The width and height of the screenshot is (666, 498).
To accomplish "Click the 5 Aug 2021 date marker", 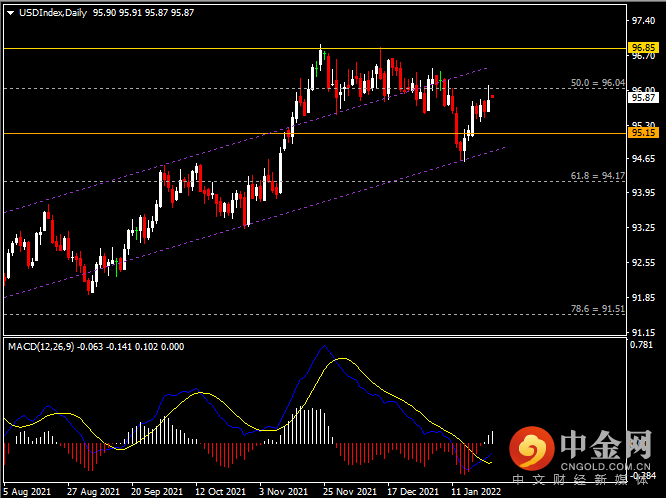I will tap(28, 492).
